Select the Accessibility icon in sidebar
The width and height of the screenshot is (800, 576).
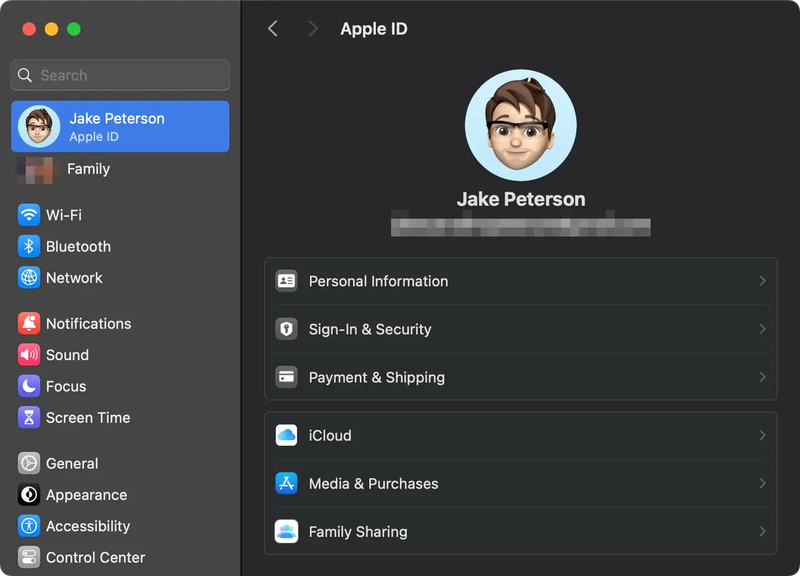point(29,526)
